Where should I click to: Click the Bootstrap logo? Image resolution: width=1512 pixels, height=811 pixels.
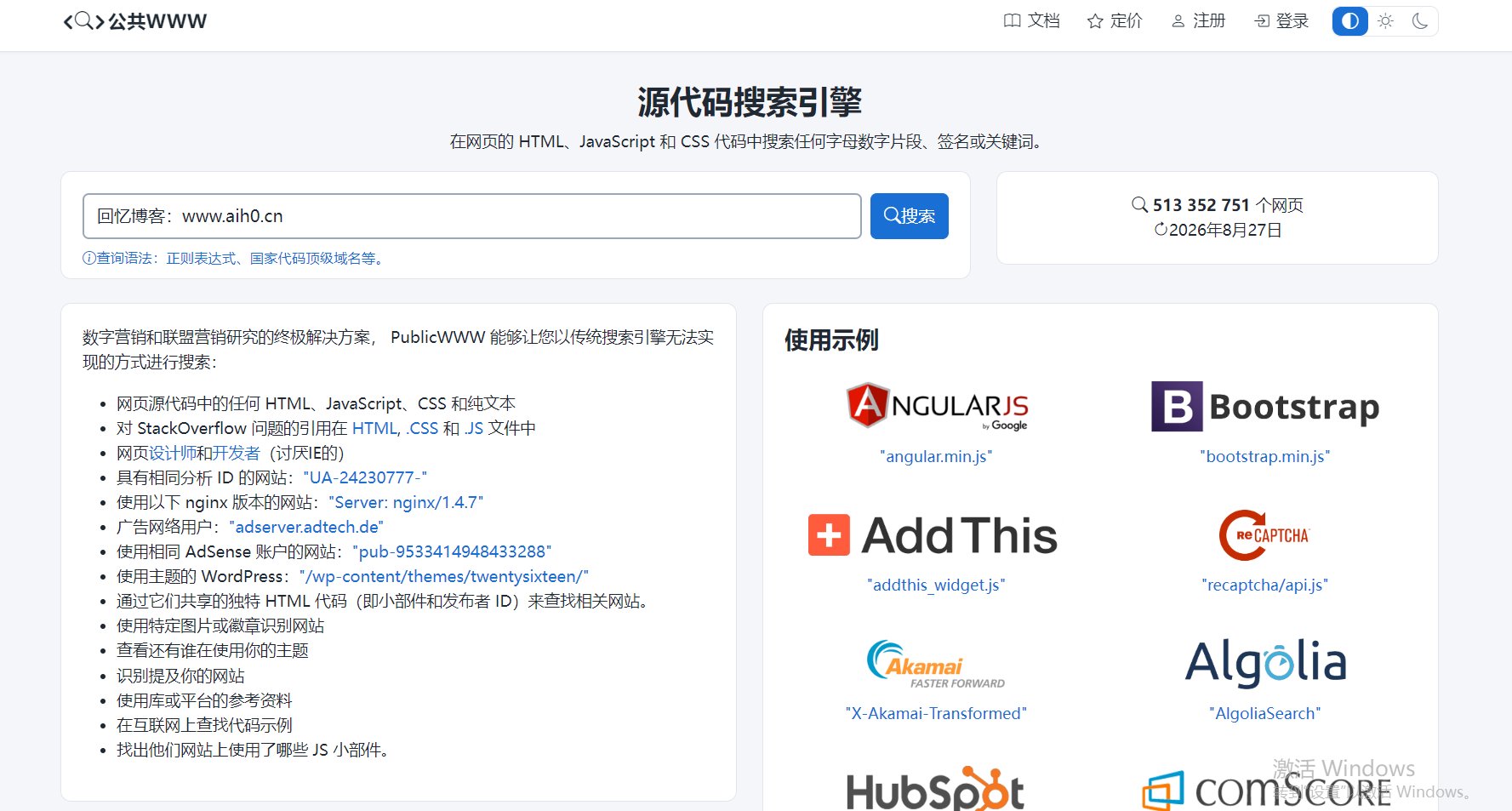coord(1265,407)
